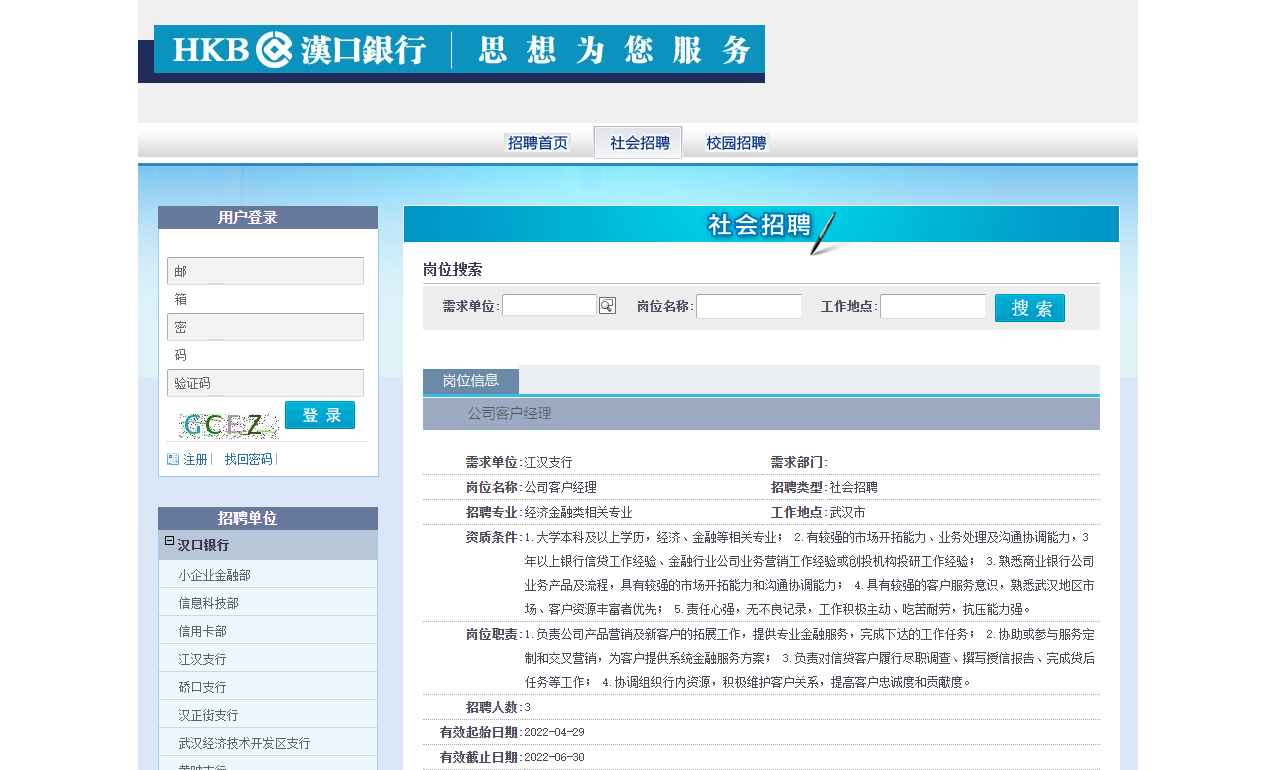This screenshot has width=1275, height=770.
Task: Select the 岗位信息 tab
Action: pos(471,381)
